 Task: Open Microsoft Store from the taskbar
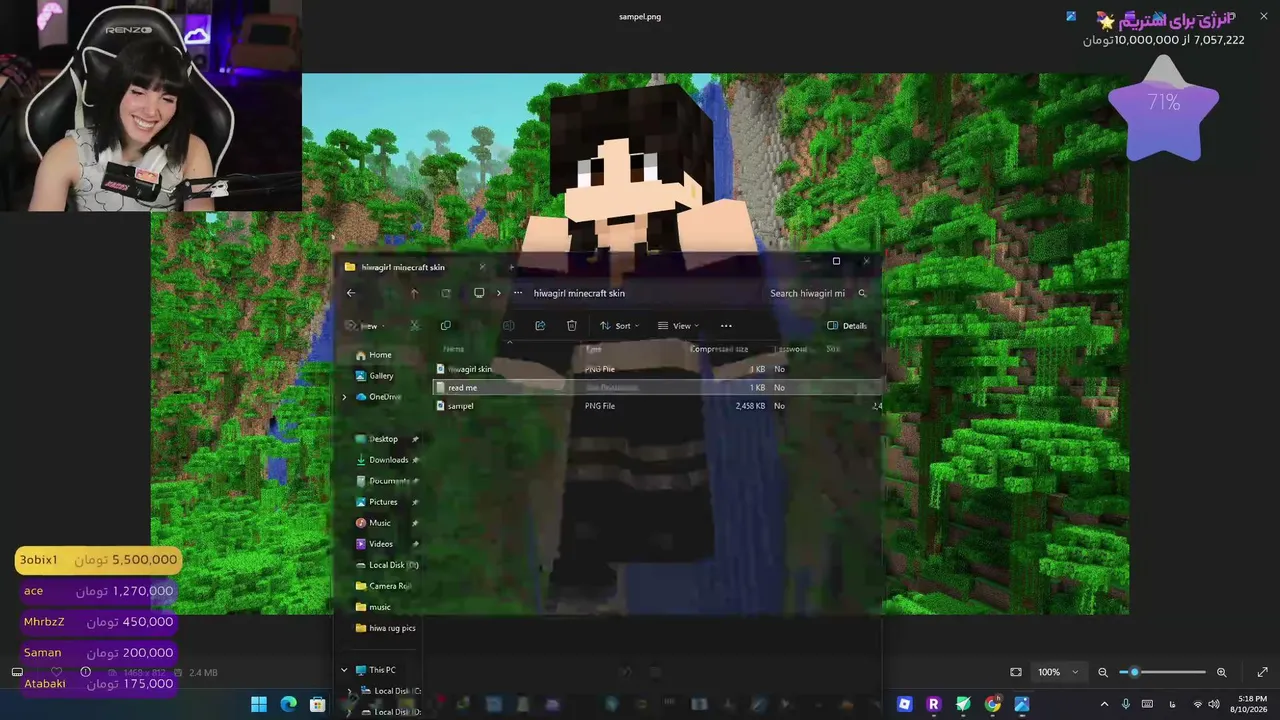(x=317, y=704)
